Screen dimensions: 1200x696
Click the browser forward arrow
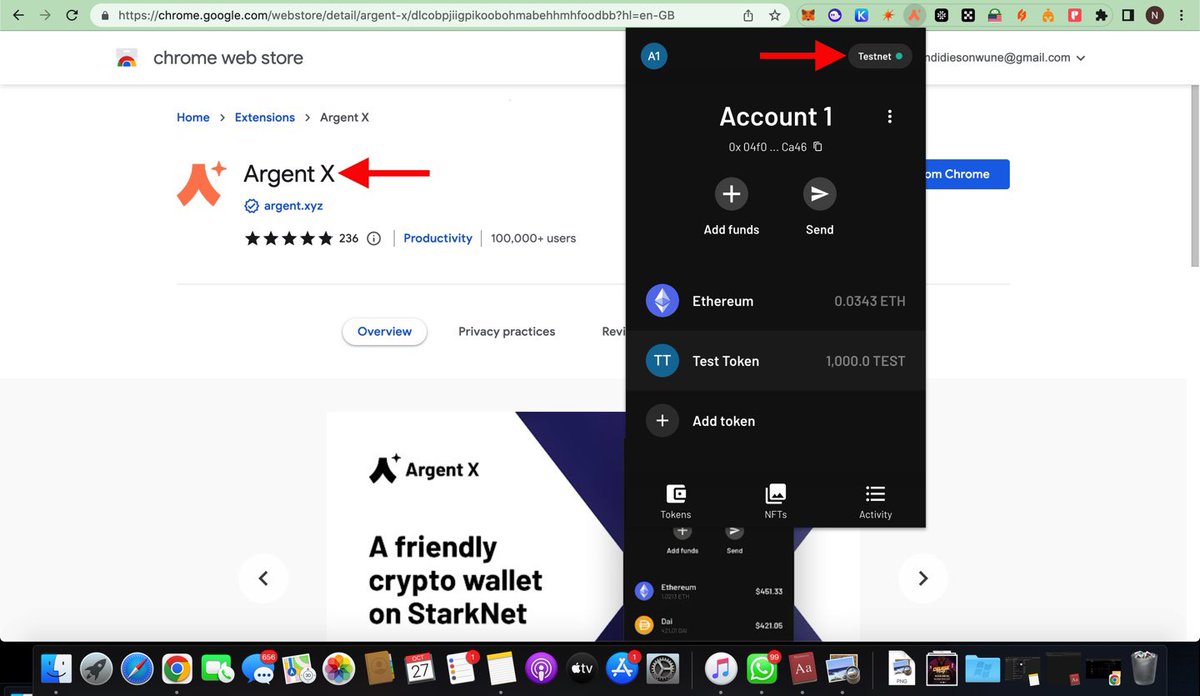click(44, 16)
